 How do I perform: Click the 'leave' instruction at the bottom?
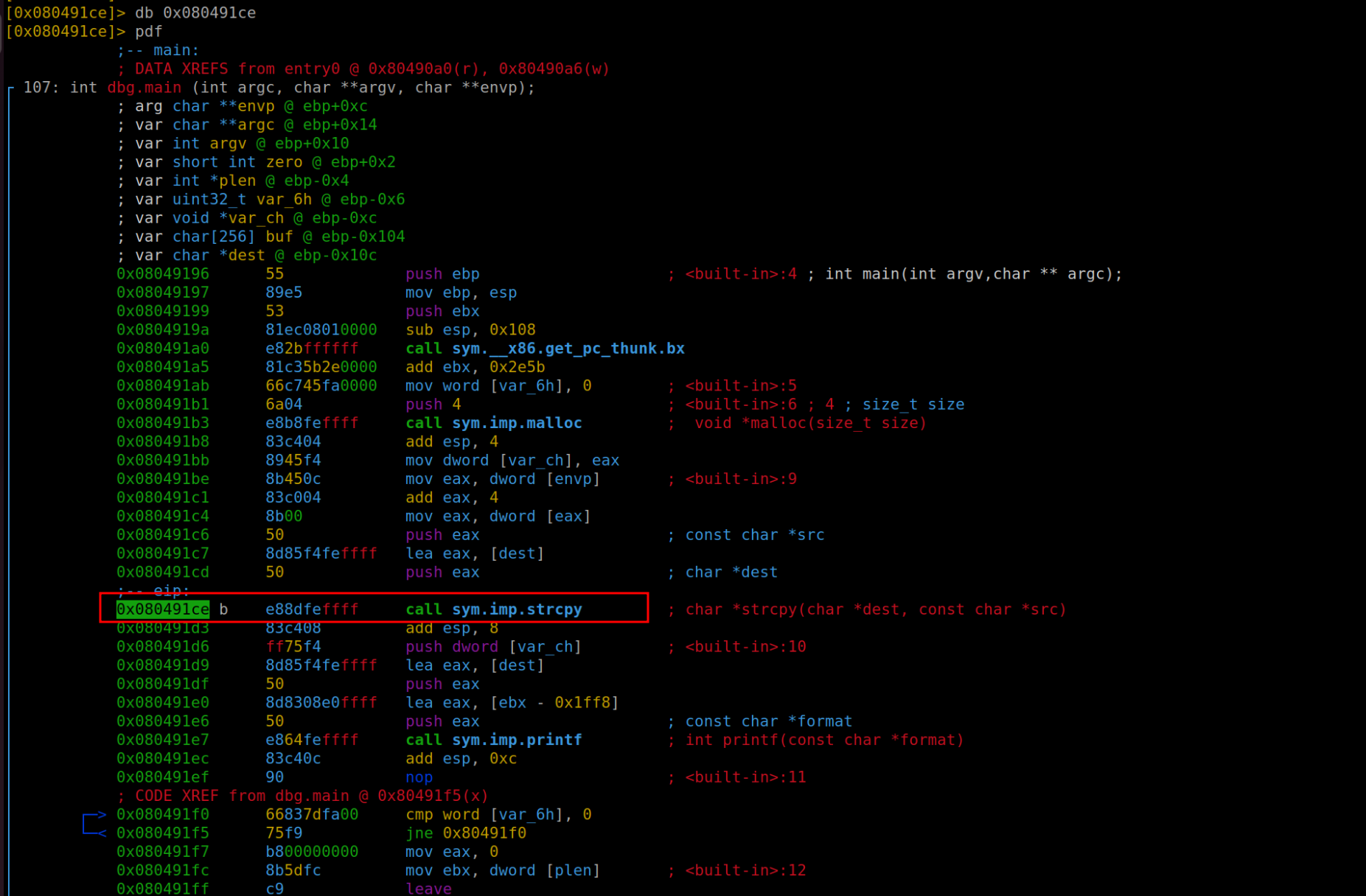(428, 889)
